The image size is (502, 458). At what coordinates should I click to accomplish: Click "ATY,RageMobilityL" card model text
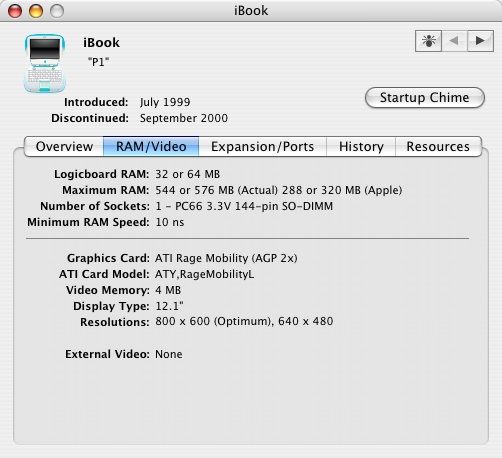click(x=204, y=274)
